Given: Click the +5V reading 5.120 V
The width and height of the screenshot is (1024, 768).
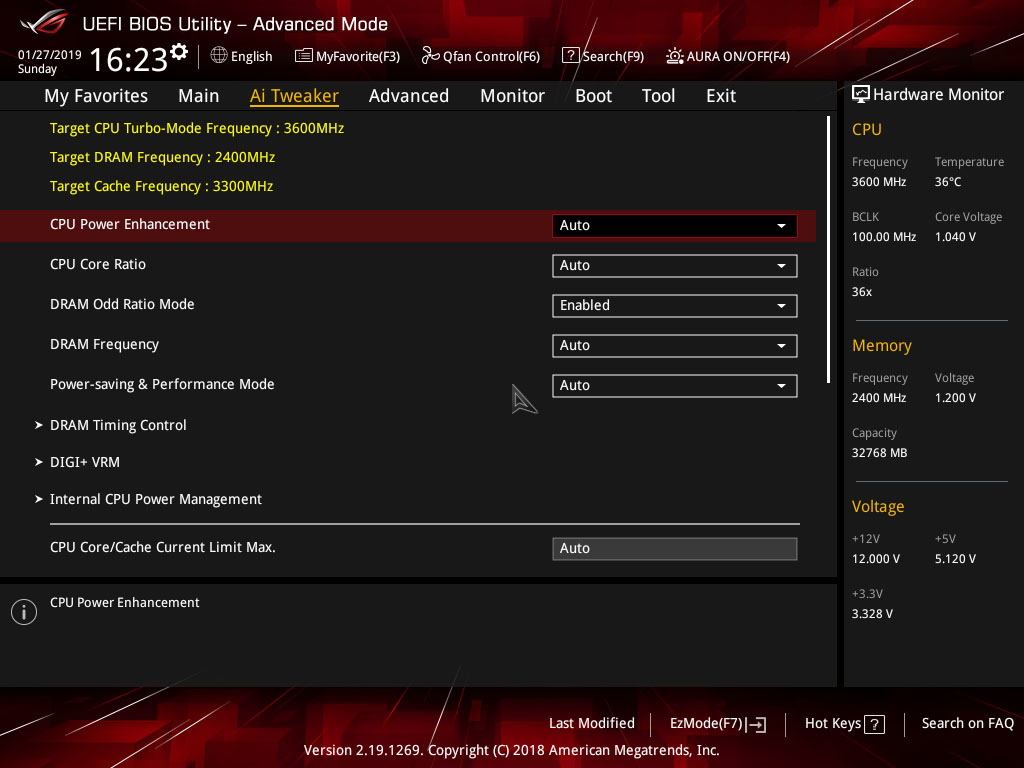Looking at the screenshot, I should coord(955,558).
